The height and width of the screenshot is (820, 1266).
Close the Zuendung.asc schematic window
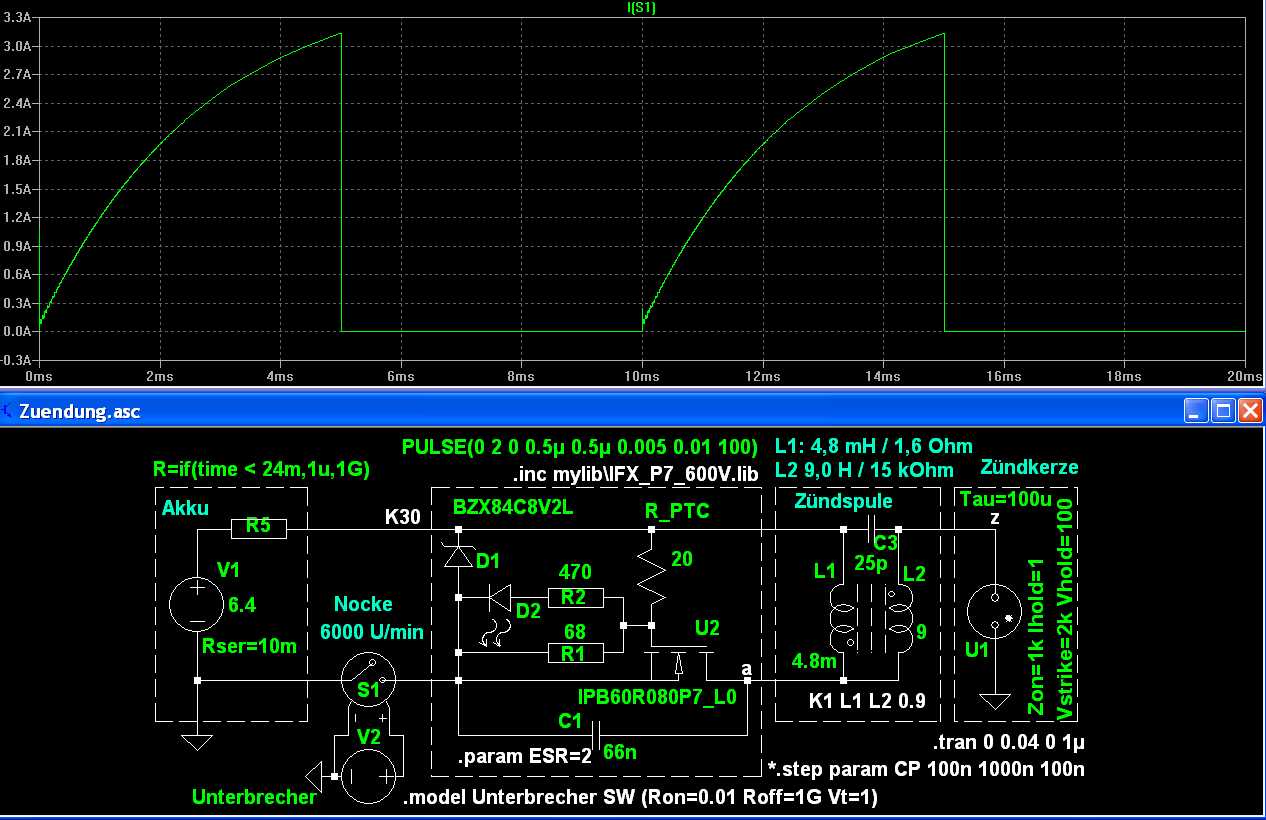1249,410
